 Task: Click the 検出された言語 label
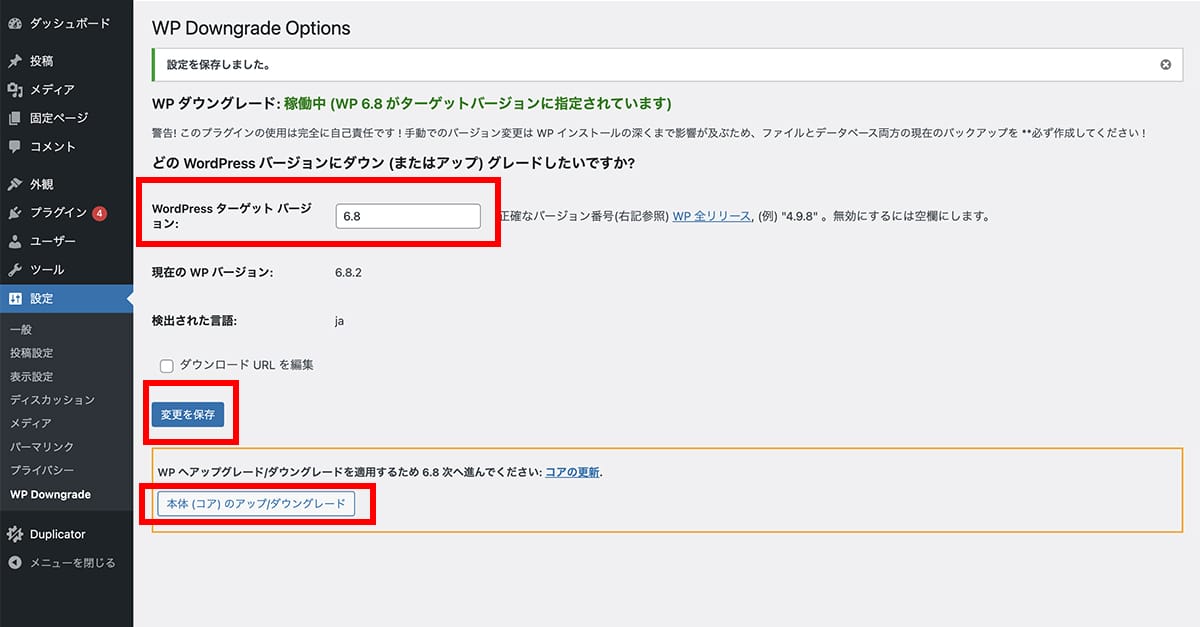coord(194,321)
